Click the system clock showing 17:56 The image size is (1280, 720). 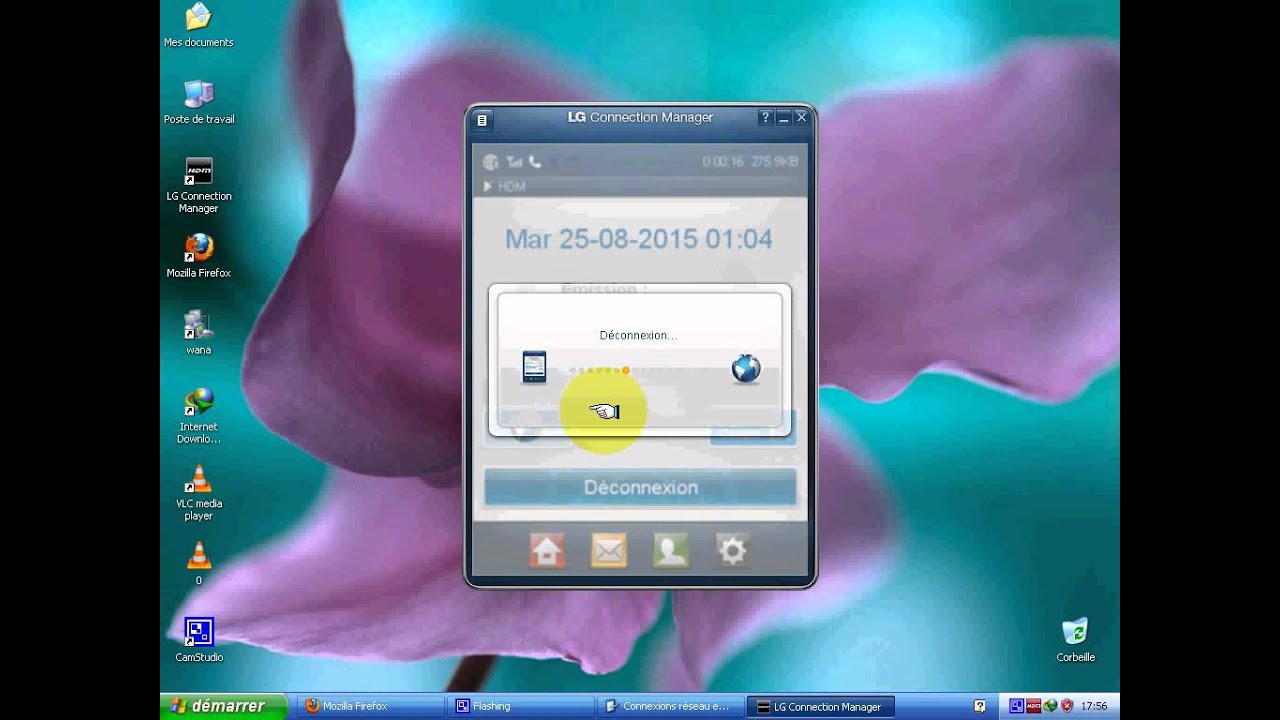pos(1094,706)
